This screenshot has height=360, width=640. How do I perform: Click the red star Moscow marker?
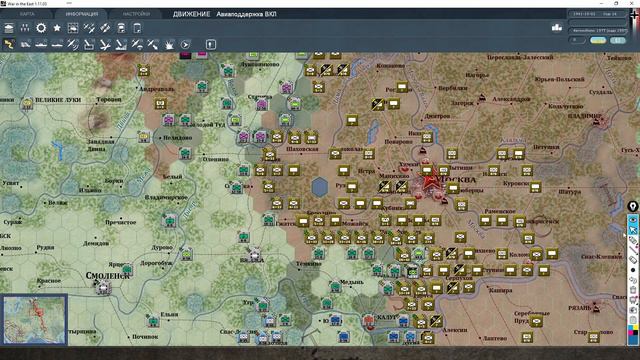[429, 181]
